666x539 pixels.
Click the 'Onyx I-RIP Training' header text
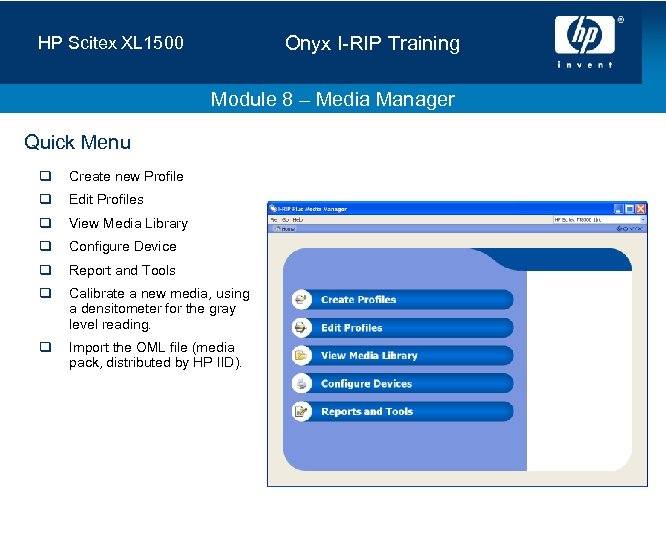pos(372,43)
